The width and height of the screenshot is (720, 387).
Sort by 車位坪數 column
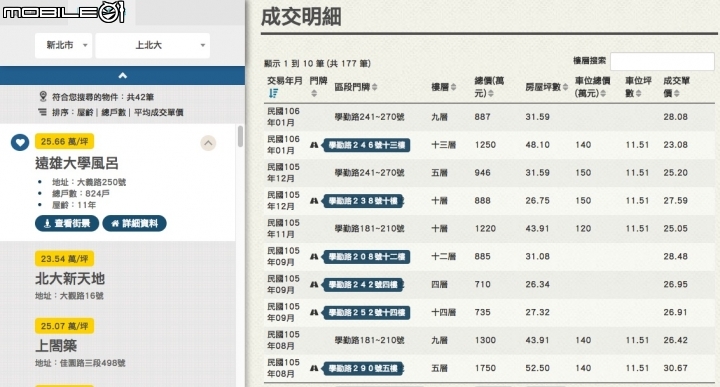(638, 87)
